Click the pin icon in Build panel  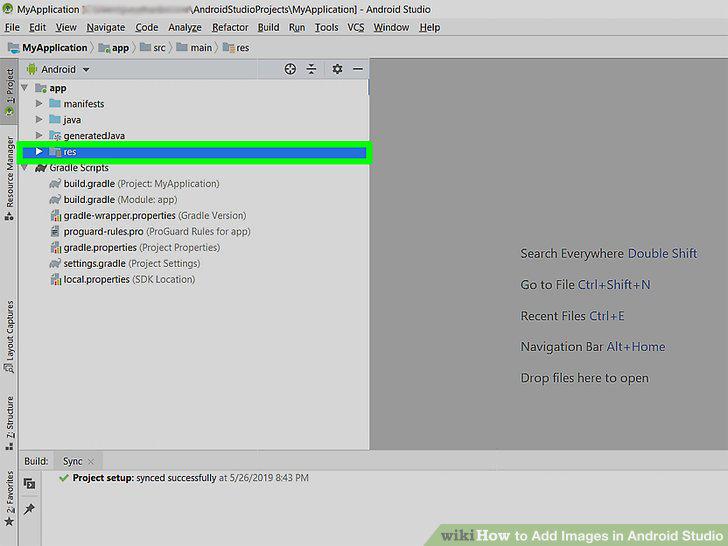[x=29, y=509]
